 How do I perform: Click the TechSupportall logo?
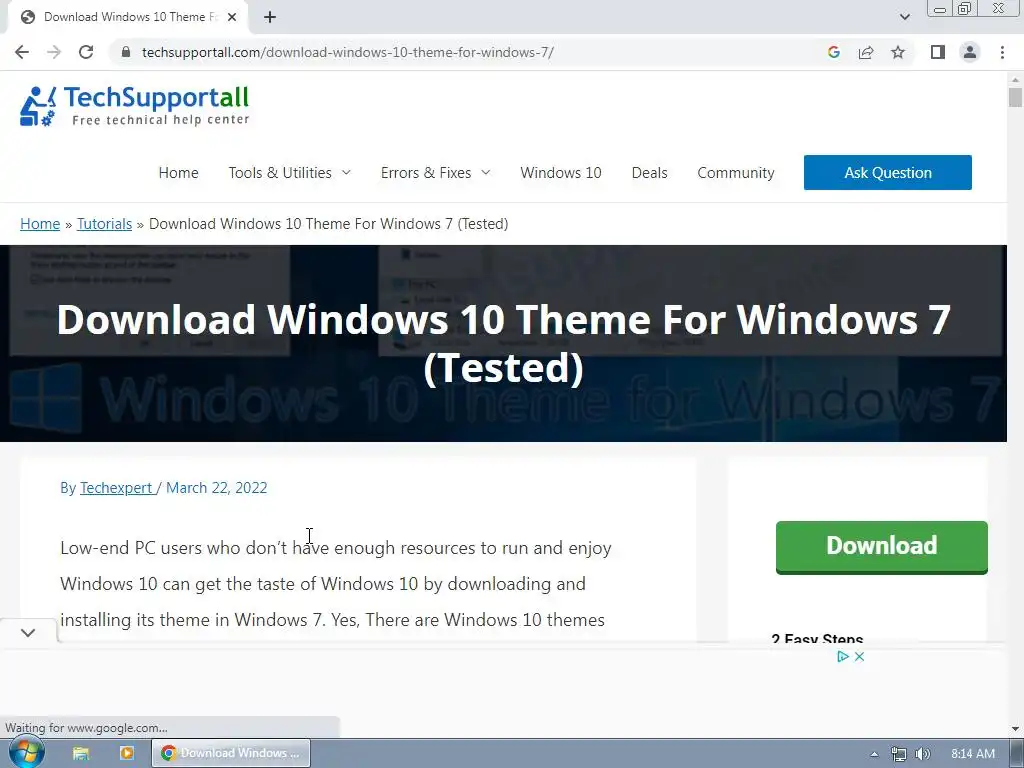click(135, 106)
